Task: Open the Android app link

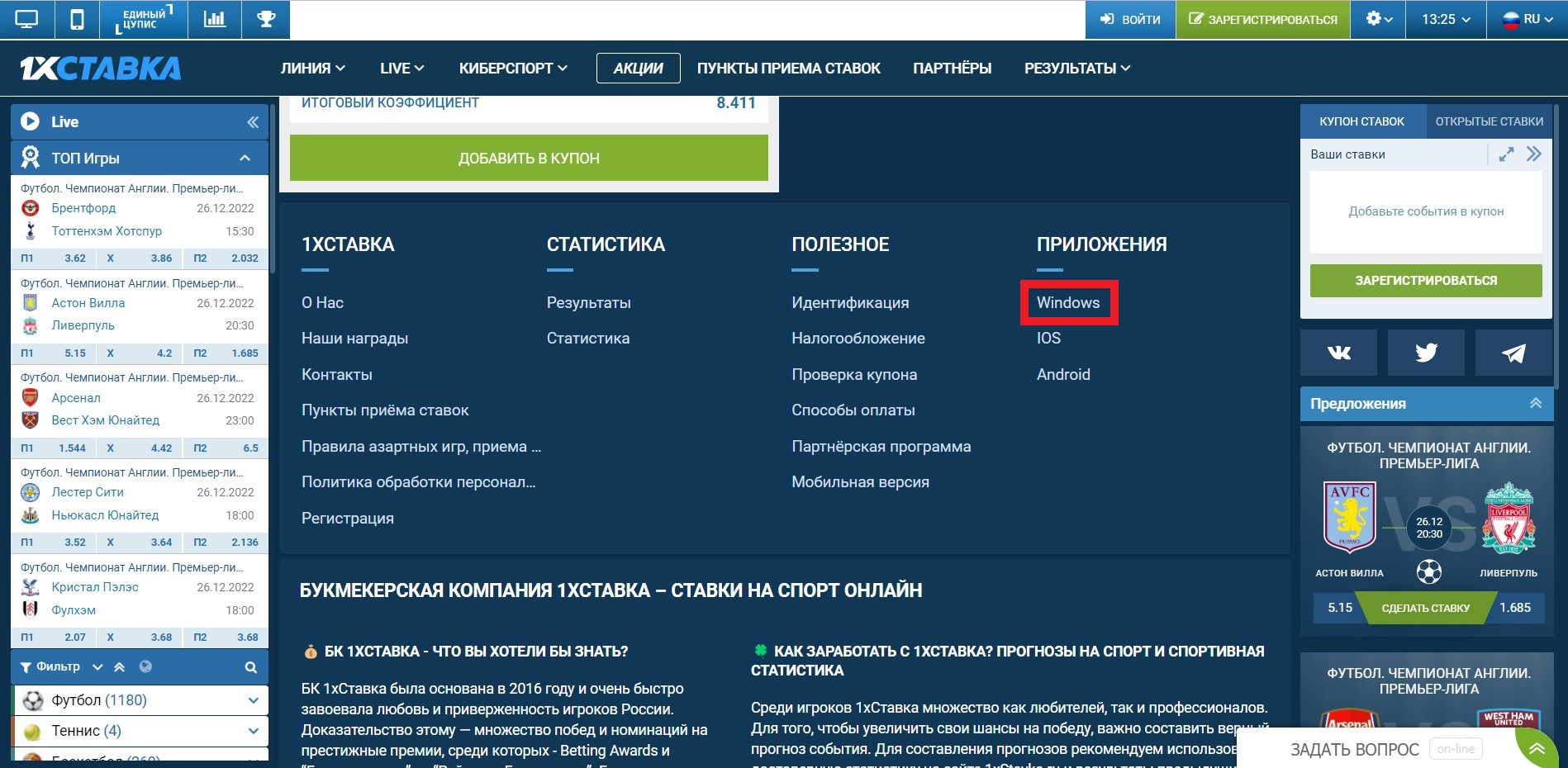Action: point(1063,375)
